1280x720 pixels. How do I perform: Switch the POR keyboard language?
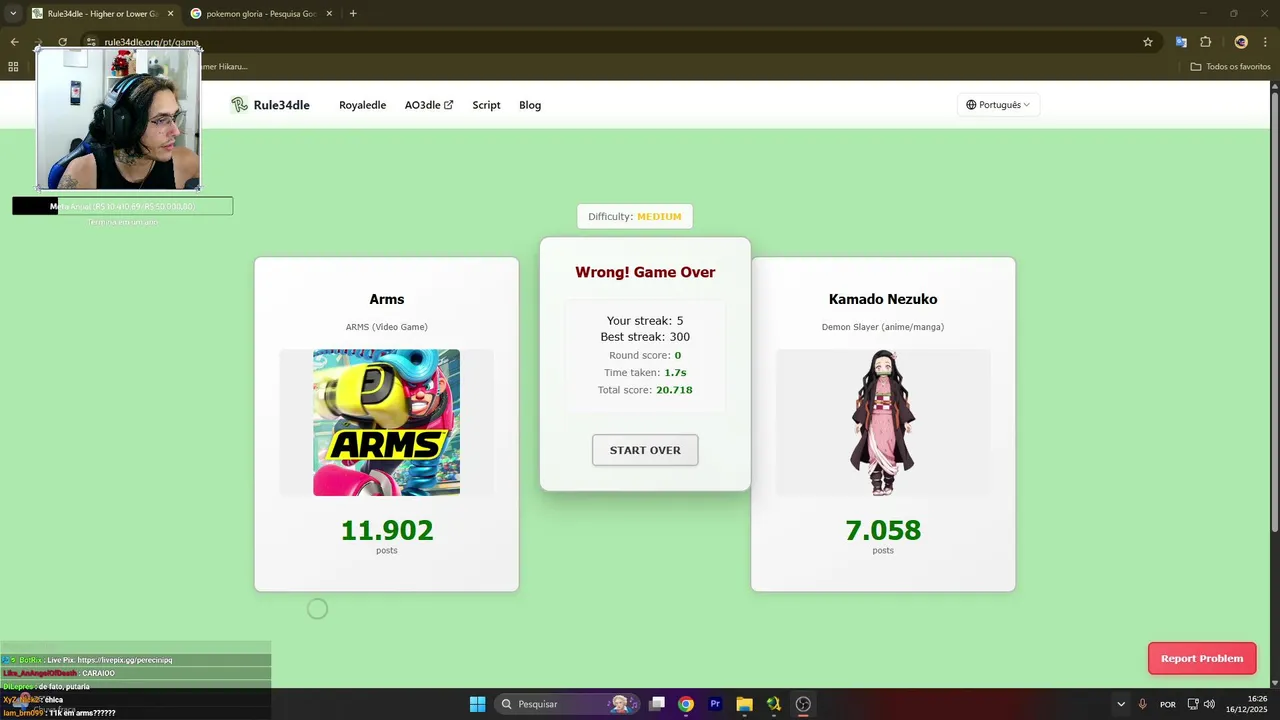point(1168,704)
